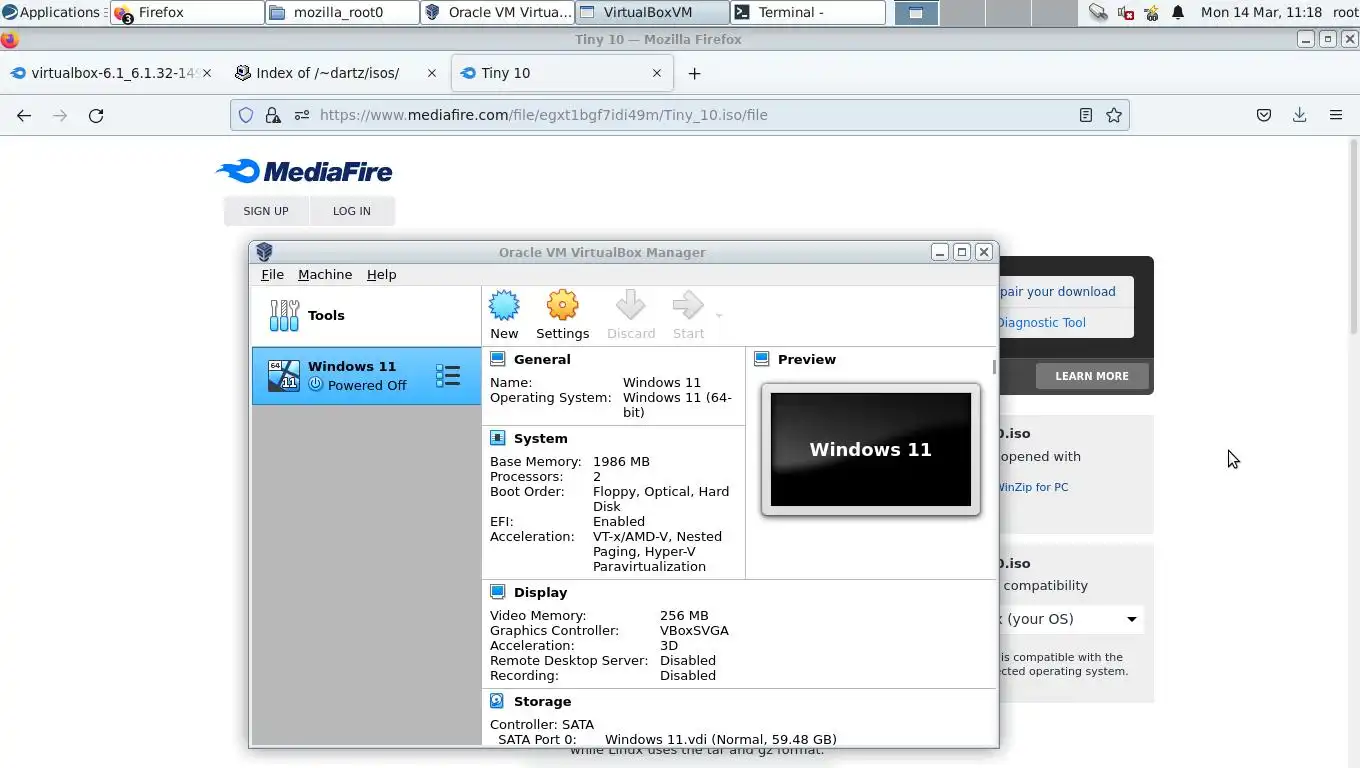Open the Firefox hamburger menu
Viewport: 1360px width, 768px height.
tap(1335, 115)
